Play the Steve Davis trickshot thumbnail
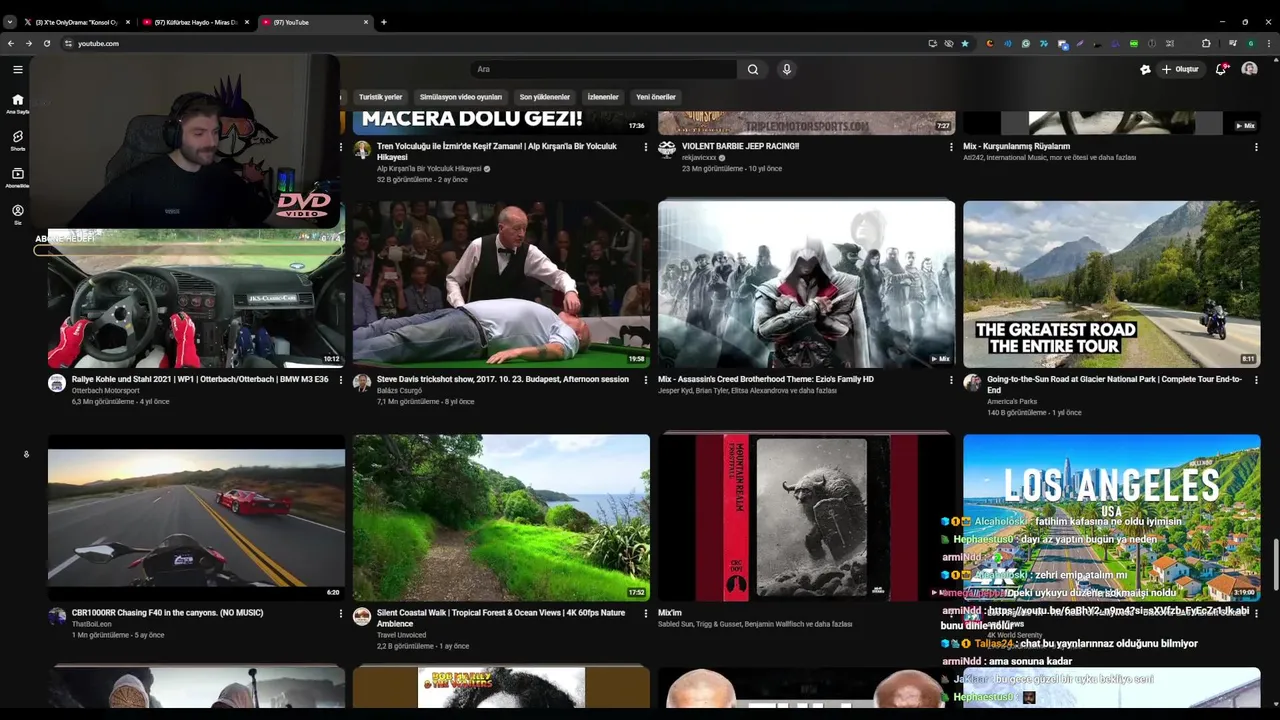 [501, 284]
